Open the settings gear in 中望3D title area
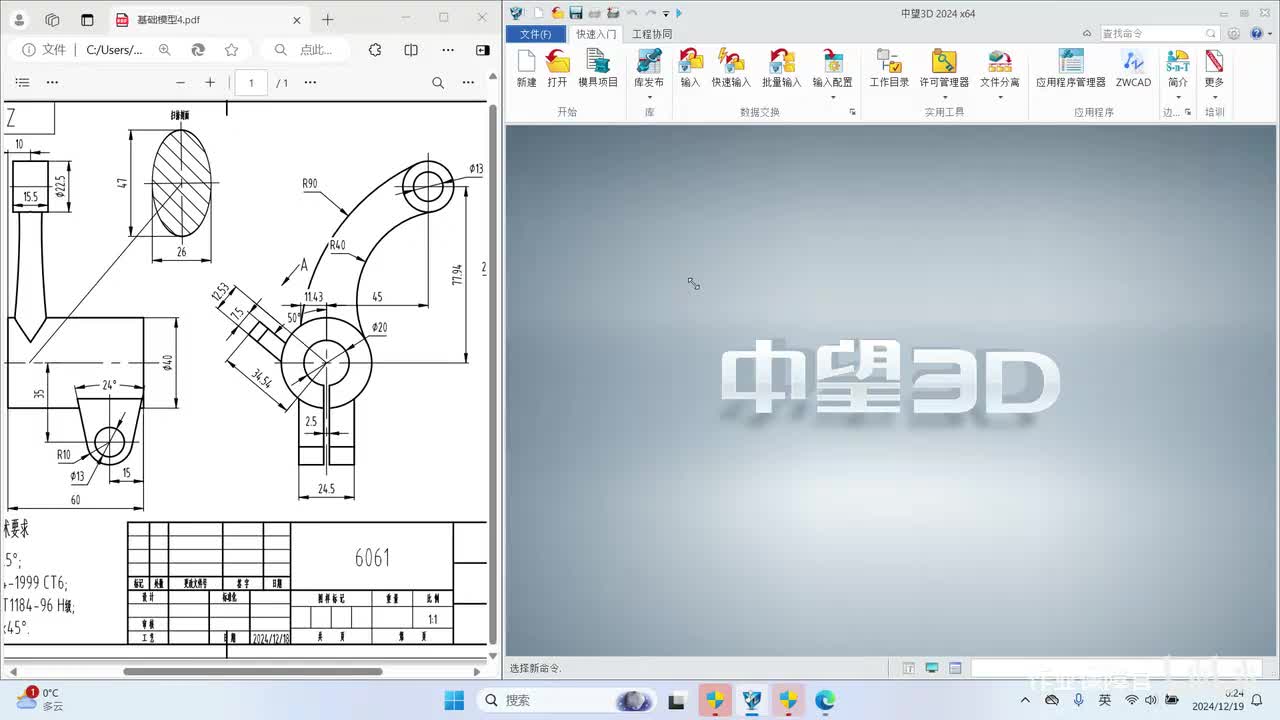Viewport: 1280px width, 720px height. coord(1234,33)
